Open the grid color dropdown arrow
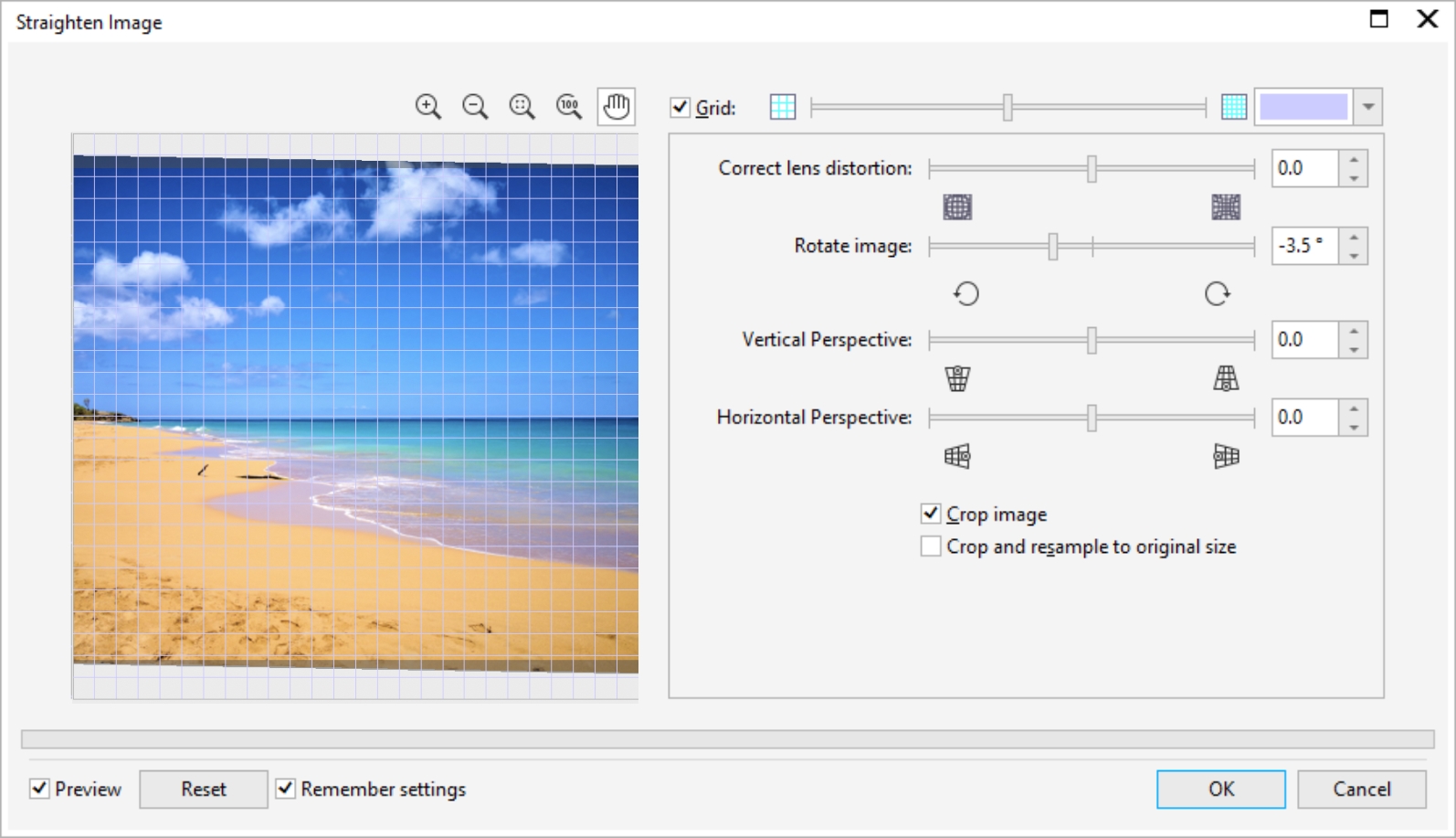 coord(1367,107)
